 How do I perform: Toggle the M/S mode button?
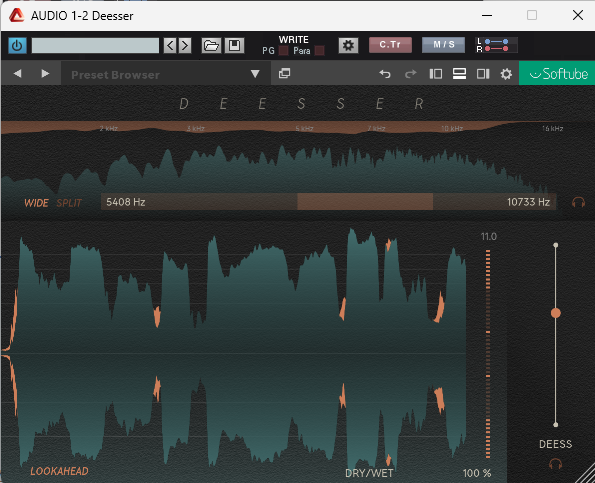click(443, 45)
